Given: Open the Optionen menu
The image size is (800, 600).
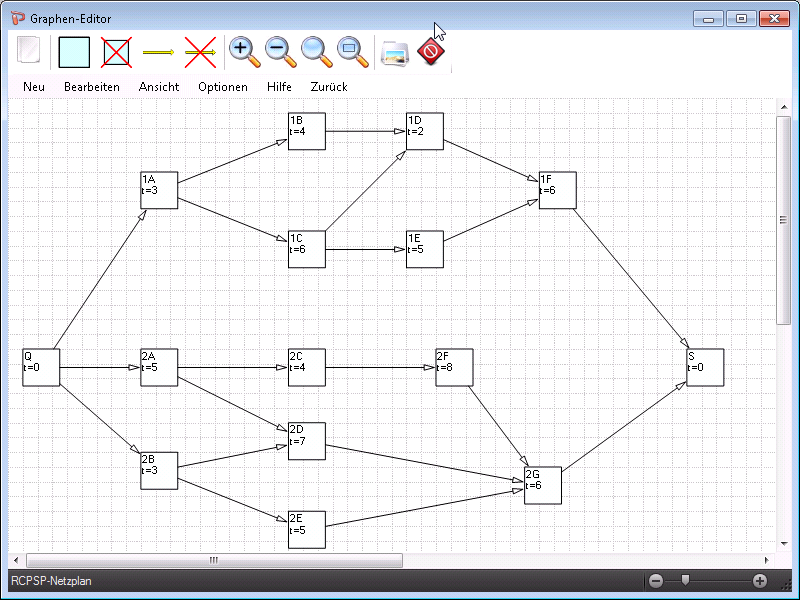Looking at the screenshot, I should click(223, 87).
